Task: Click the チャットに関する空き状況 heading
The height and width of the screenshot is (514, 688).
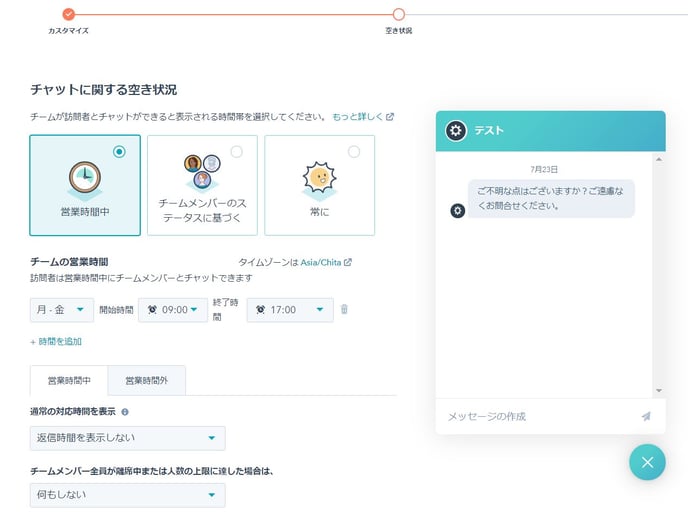Action: tap(104, 90)
